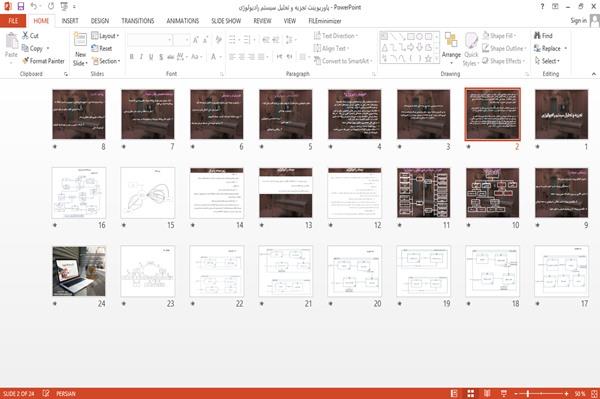The height and width of the screenshot is (399, 600).
Task: Click the New Slide button icon
Action: pos(80,40)
